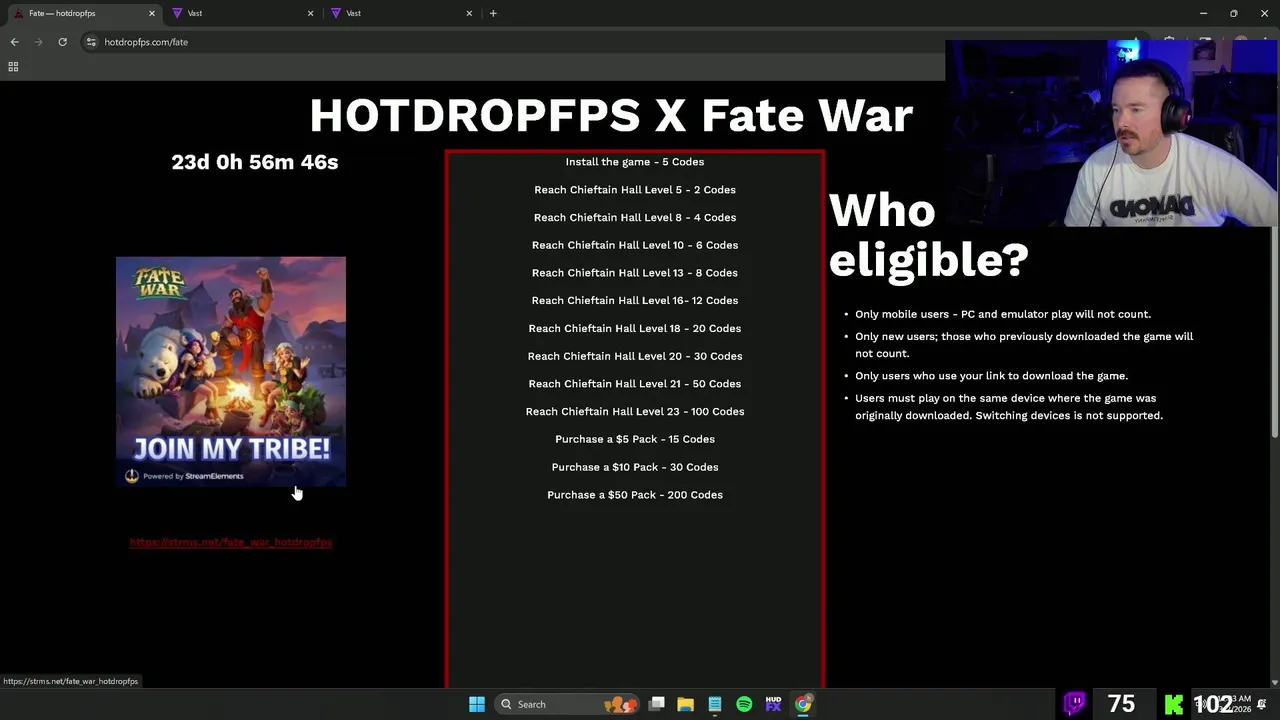The height and width of the screenshot is (720, 1280).
Task: Click 'Purchase a $50 Pack - 200 Codes'
Action: coord(635,495)
